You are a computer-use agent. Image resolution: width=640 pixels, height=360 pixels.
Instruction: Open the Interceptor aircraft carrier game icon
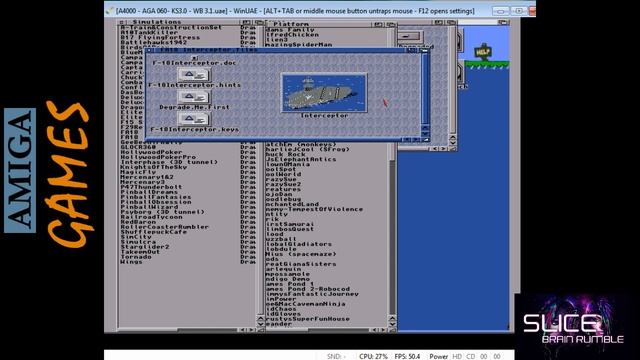click(324, 93)
